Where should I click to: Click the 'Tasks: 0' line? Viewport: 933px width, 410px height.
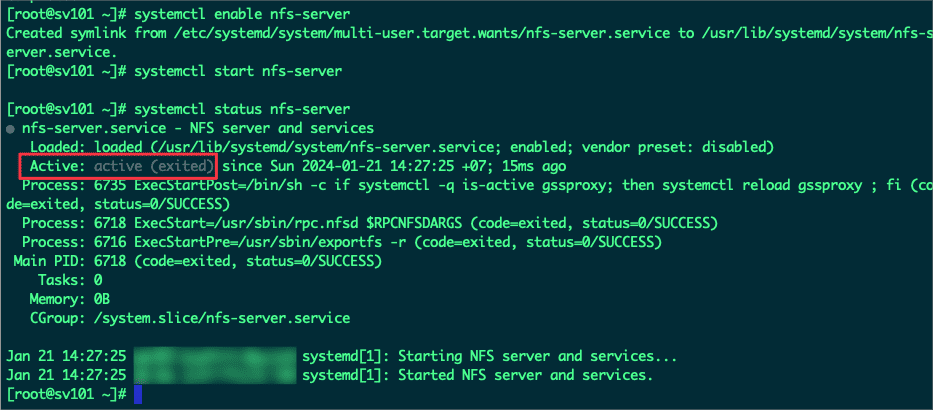70,280
